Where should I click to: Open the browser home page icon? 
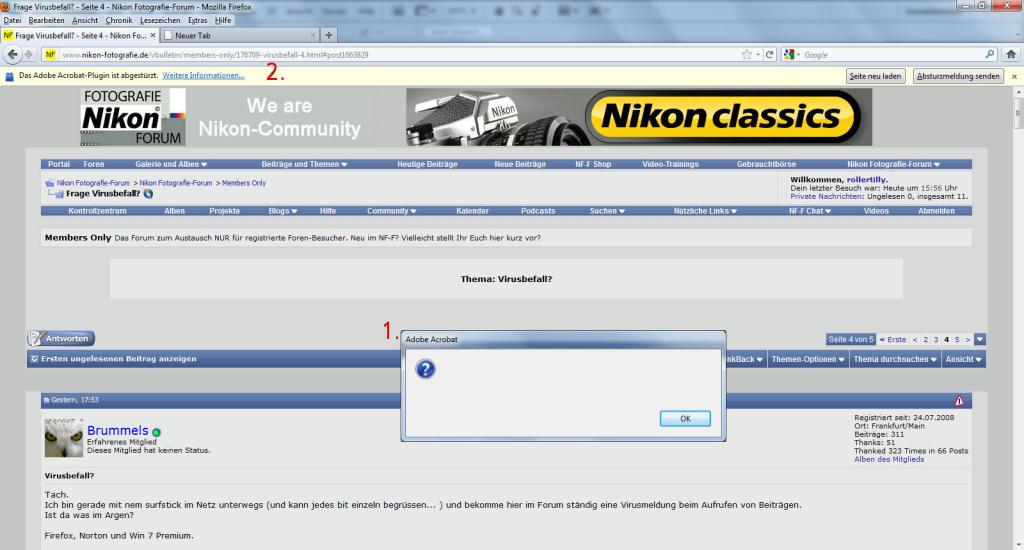tap(1011, 55)
